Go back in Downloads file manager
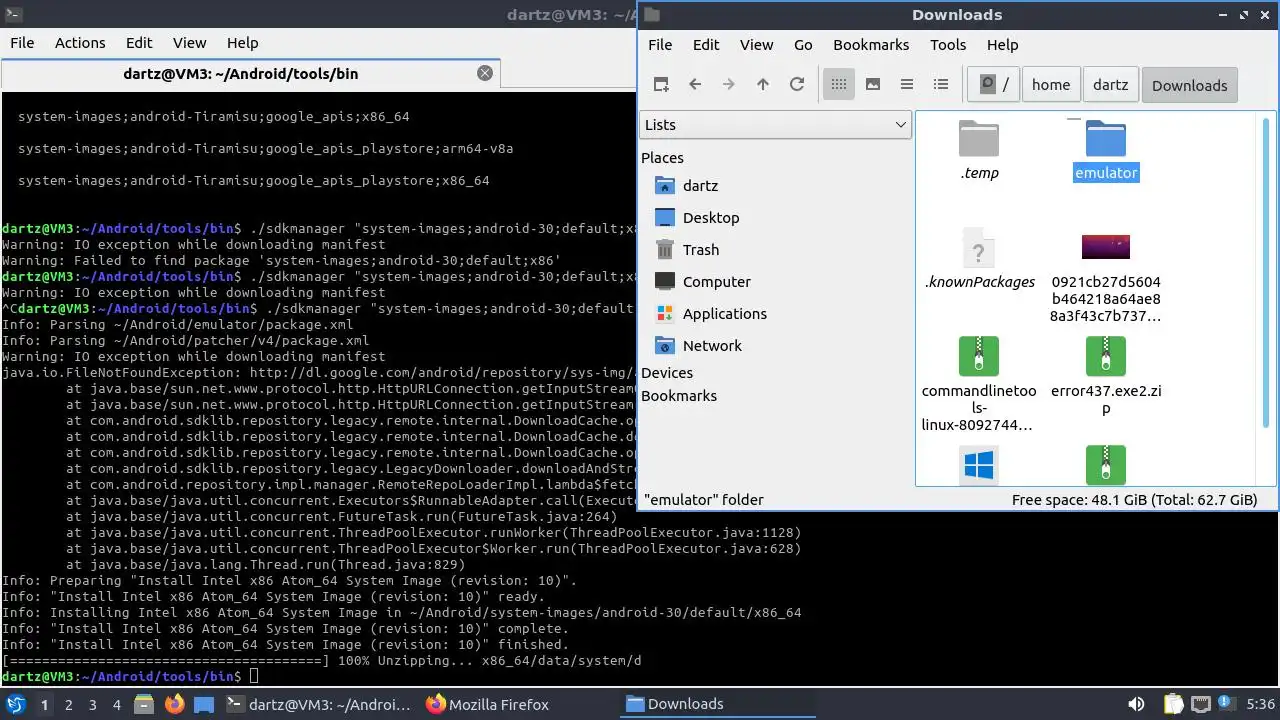The height and width of the screenshot is (720, 1280). pyautogui.click(x=695, y=85)
